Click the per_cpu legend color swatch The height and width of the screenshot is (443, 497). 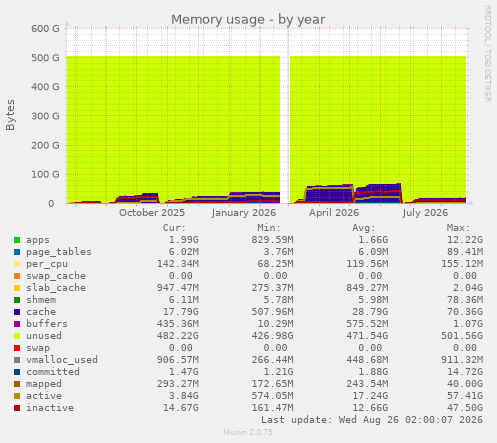coord(17,264)
